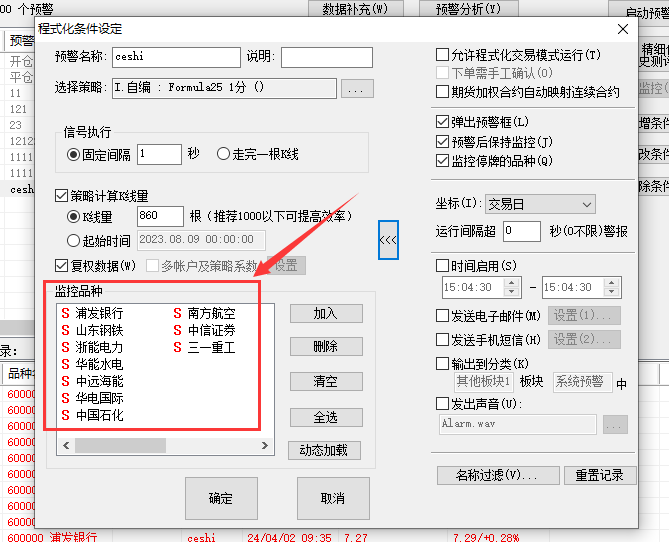The height and width of the screenshot is (542, 669).
Task: Click the 名称过滤(V)... button
Action: [498, 475]
